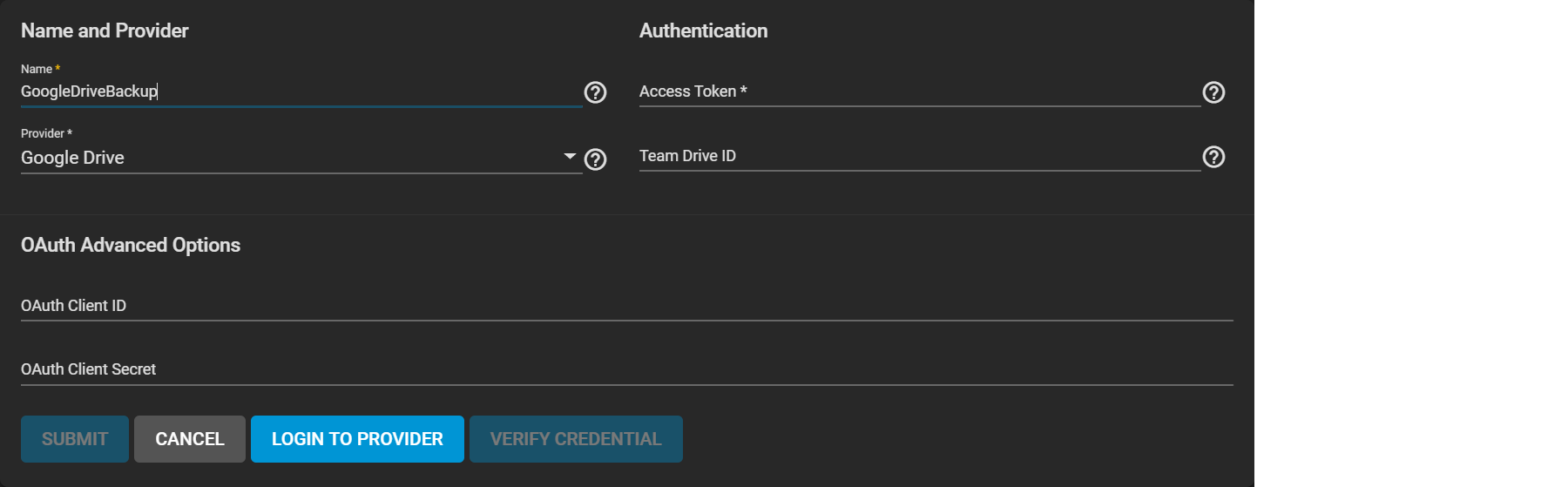This screenshot has height=487, width=1568.
Task: Click the Name field label
Action: point(37,69)
